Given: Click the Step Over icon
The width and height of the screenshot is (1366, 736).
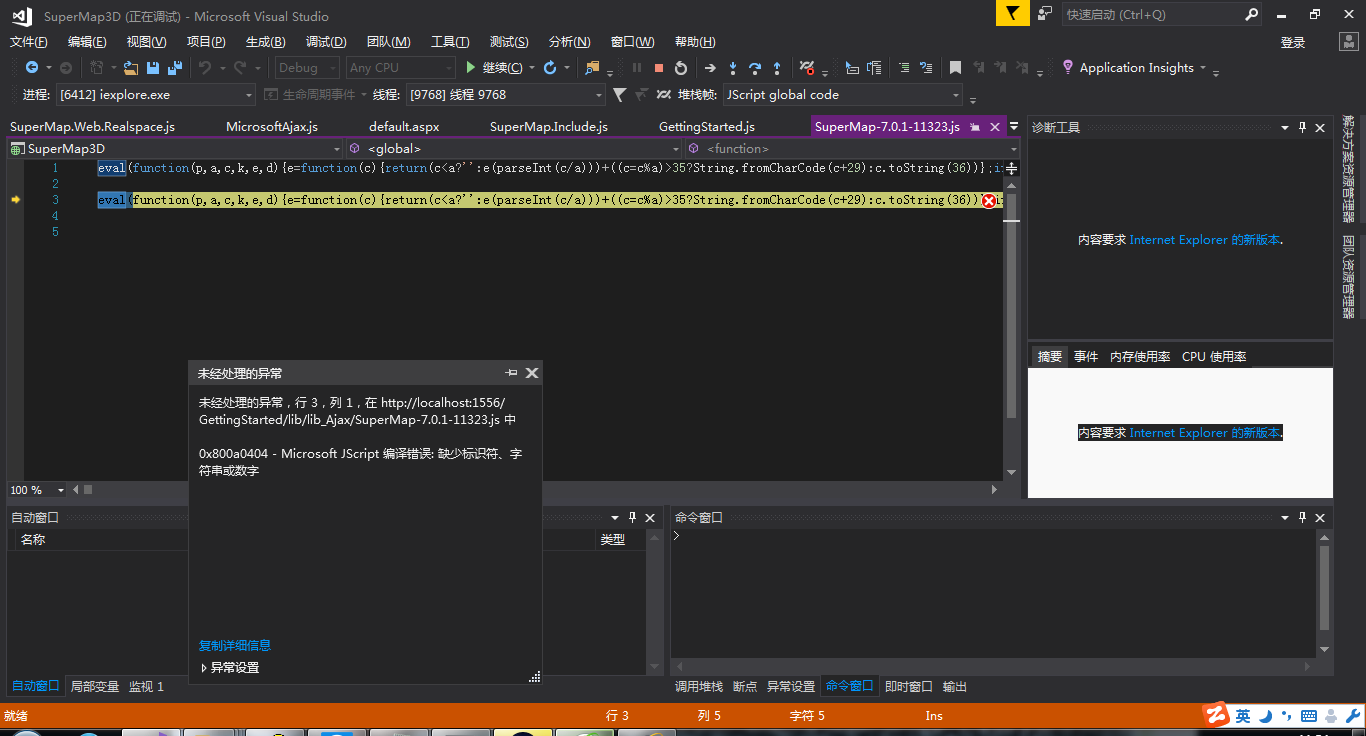Looking at the screenshot, I should pyautogui.click(x=755, y=68).
